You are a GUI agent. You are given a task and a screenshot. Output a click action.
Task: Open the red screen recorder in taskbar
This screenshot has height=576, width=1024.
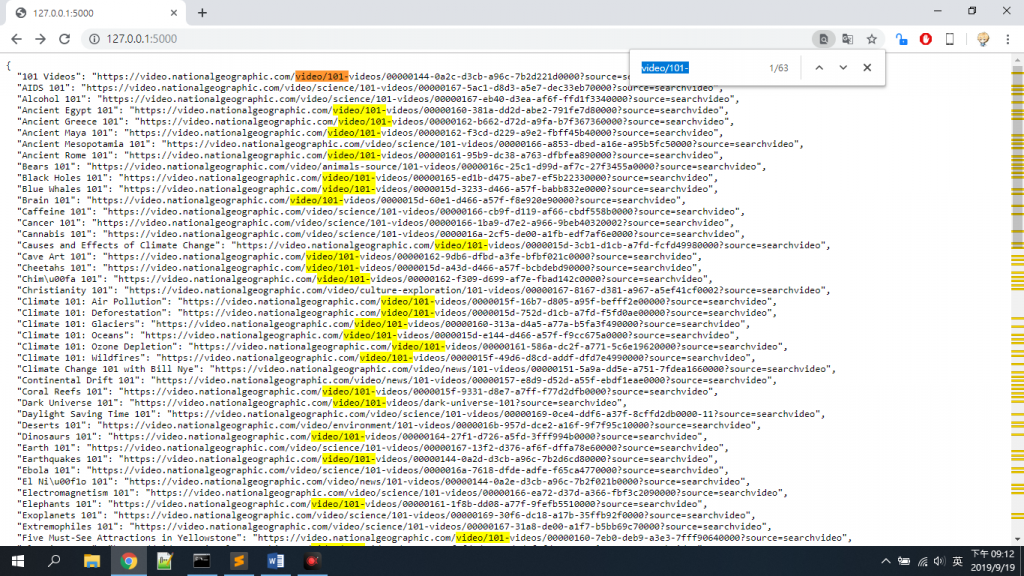point(312,561)
